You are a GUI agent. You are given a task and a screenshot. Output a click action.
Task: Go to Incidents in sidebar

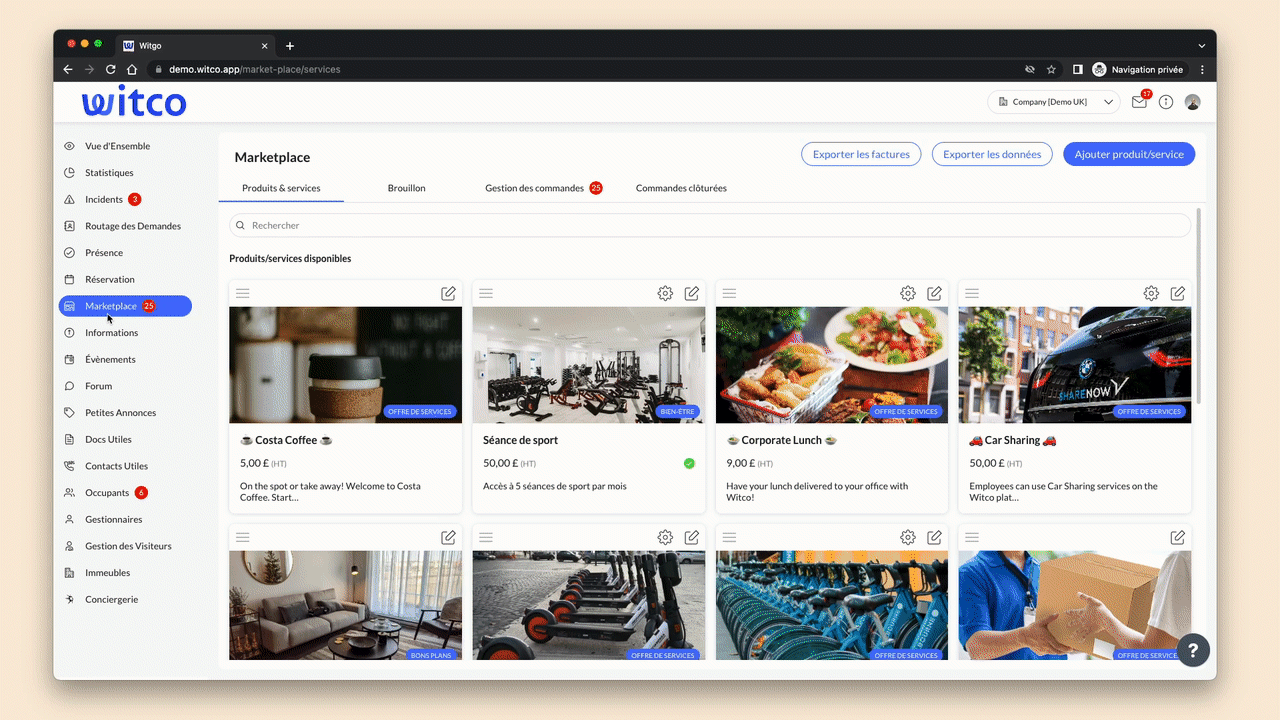(104, 199)
